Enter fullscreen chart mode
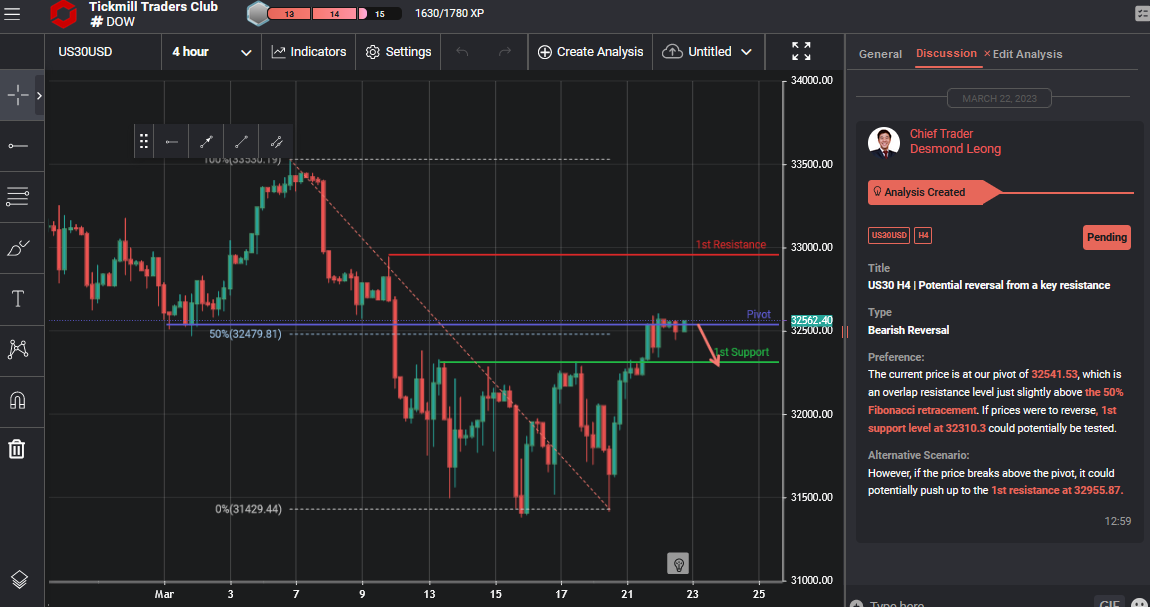Screen dimensions: 1150x607 pos(802,51)
